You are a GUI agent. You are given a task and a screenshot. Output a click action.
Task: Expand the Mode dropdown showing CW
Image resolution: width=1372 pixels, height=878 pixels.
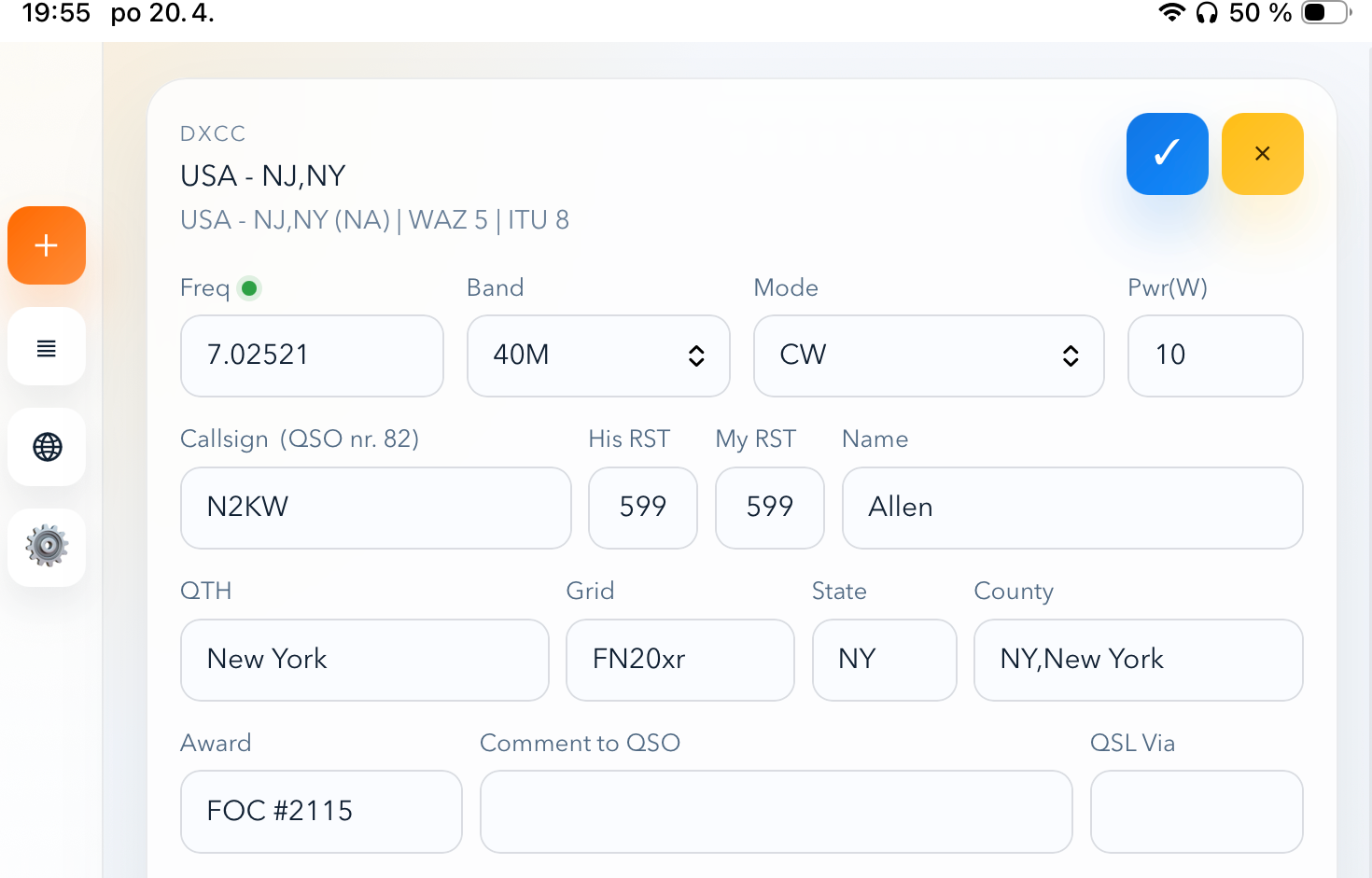pyautogui.click(x=928, y=355)
